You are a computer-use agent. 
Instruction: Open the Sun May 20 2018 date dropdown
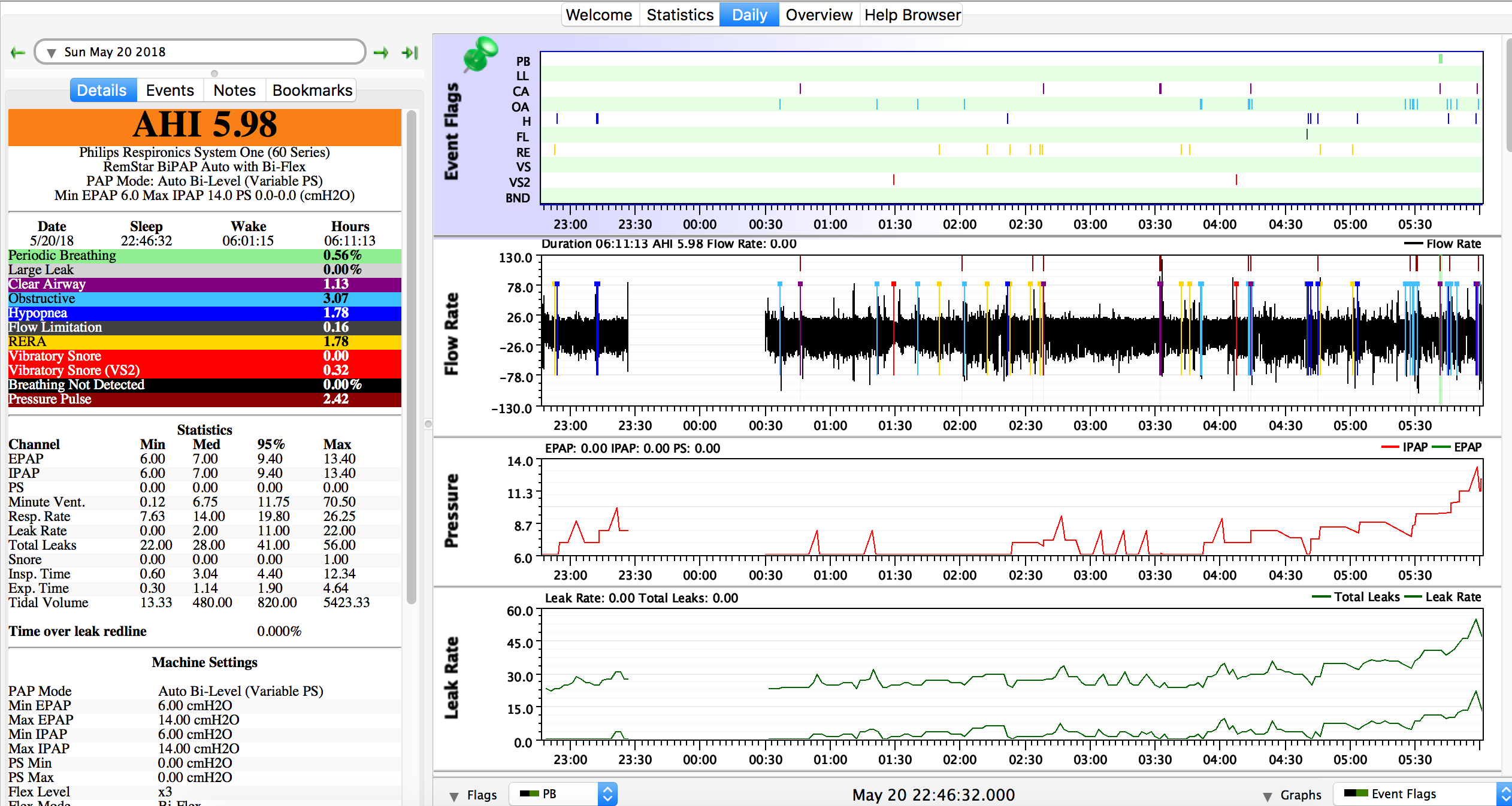(200, 52)
